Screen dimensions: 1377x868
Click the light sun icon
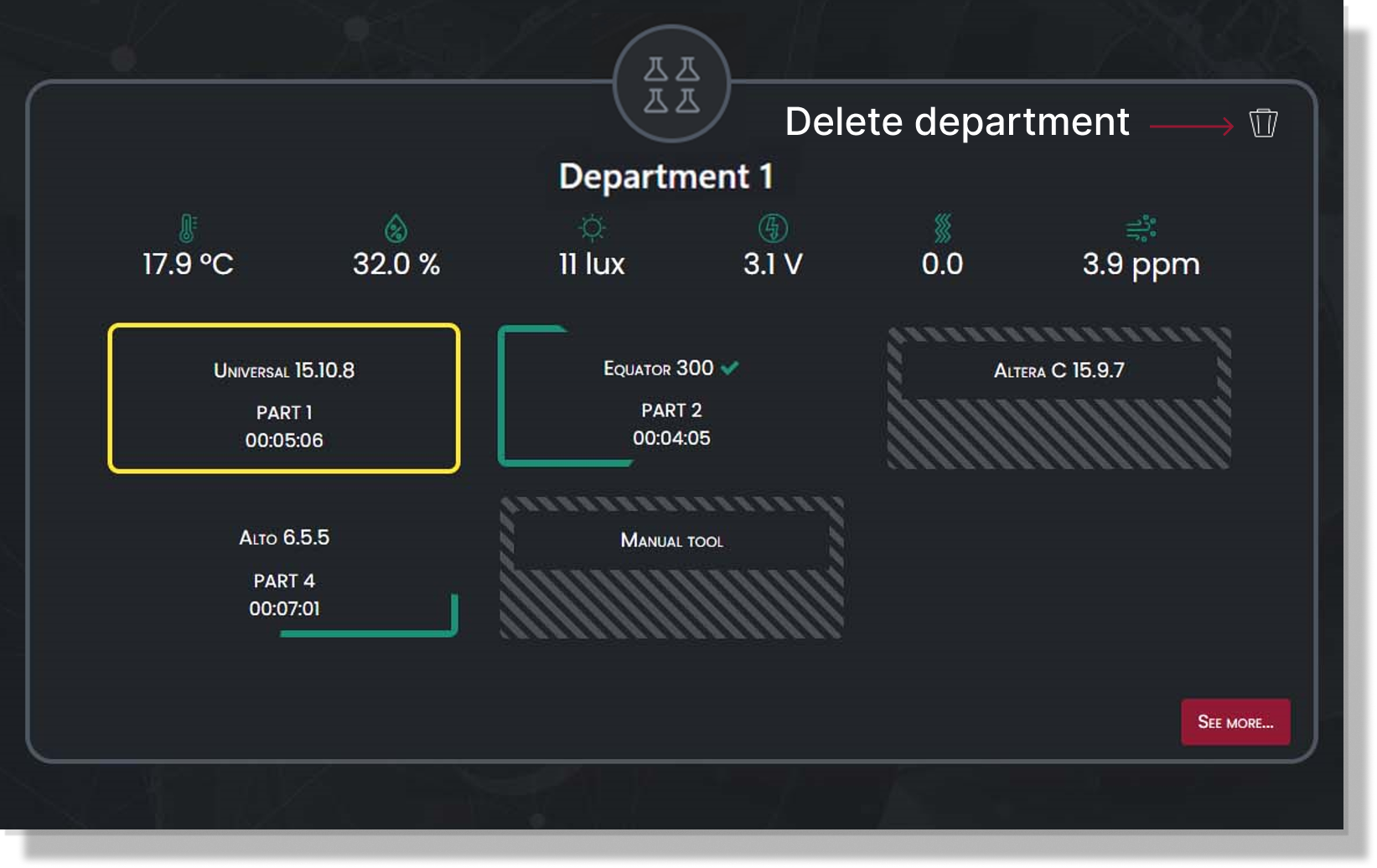(592, 228)
